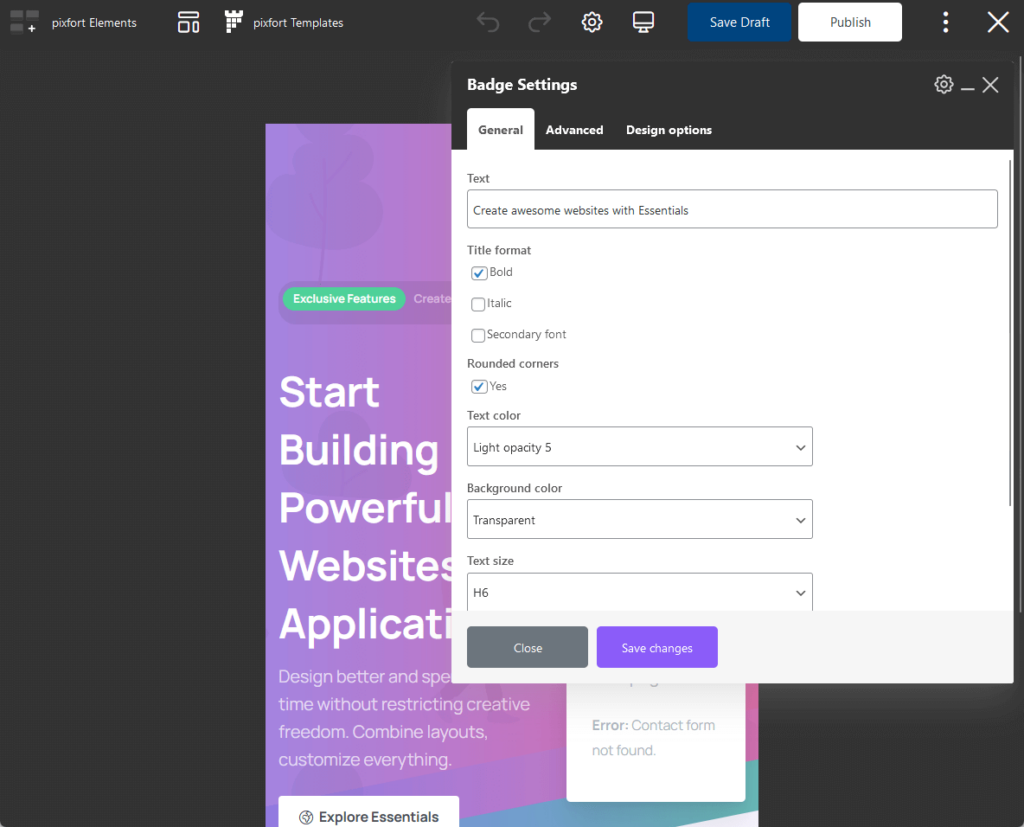Enable the Italic title format
The height and width of the screenshot is (827, 1024).
(x=478, y=304)
